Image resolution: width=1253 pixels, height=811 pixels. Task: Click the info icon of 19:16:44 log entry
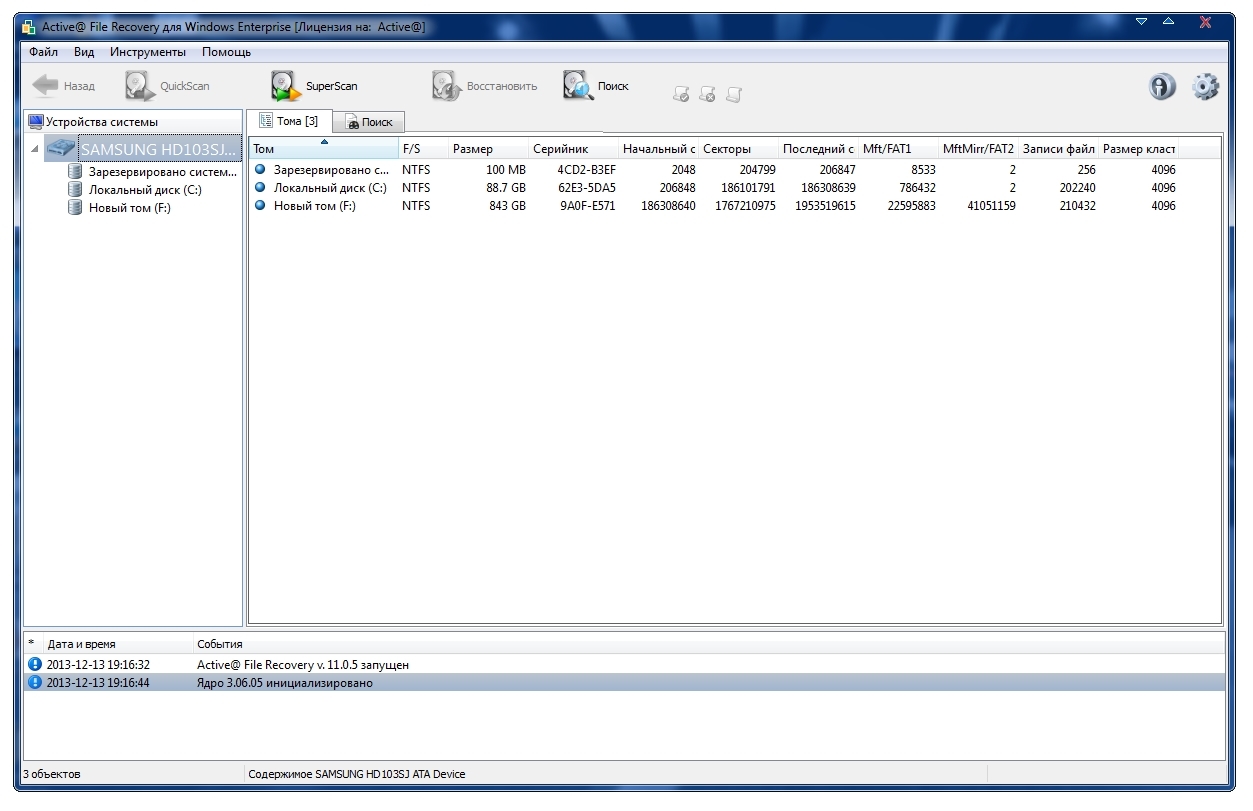(x=36, y=682)
